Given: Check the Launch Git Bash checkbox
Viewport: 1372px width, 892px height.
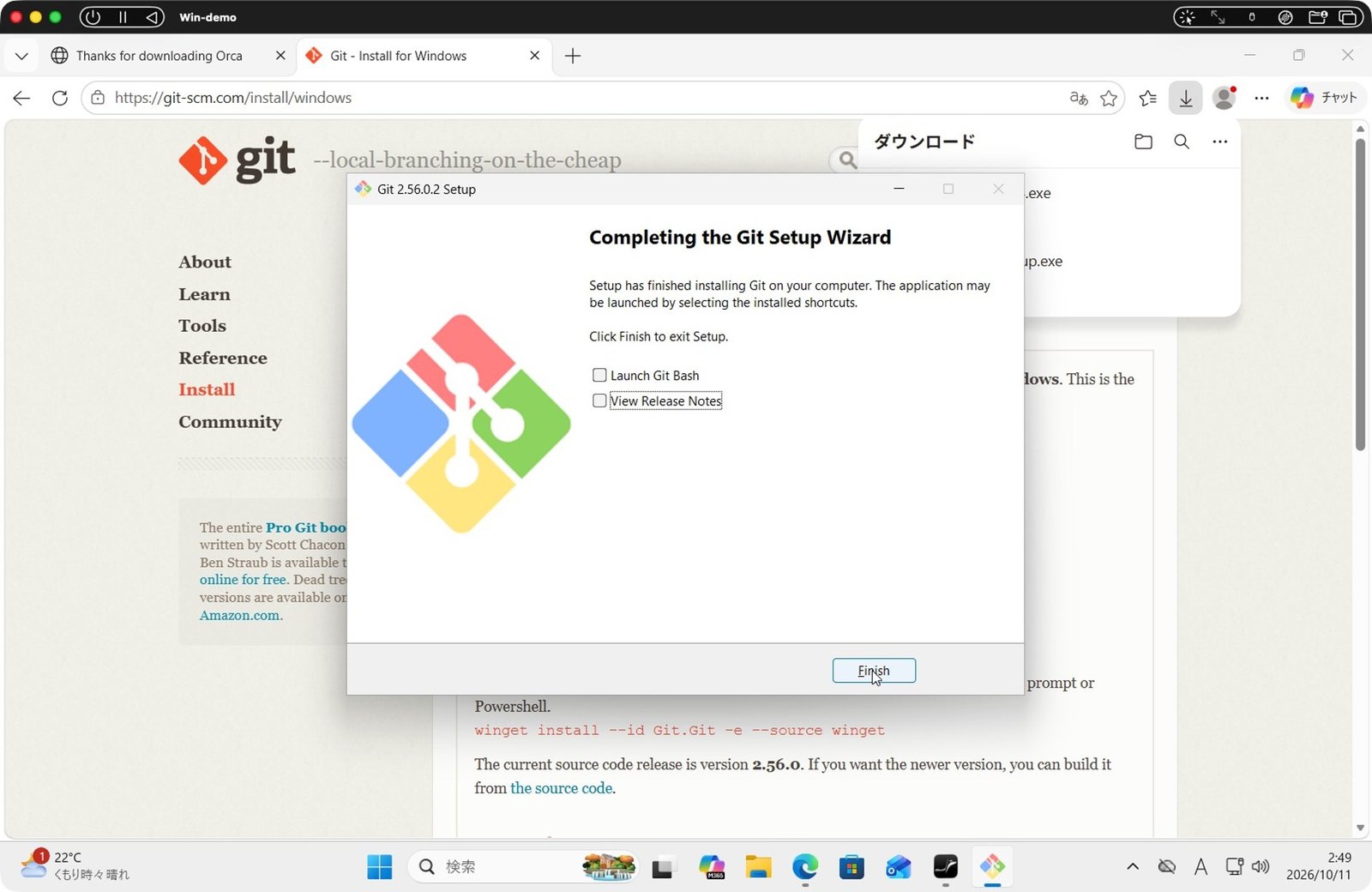Looking at the screenshot, I should pos(599,376).
